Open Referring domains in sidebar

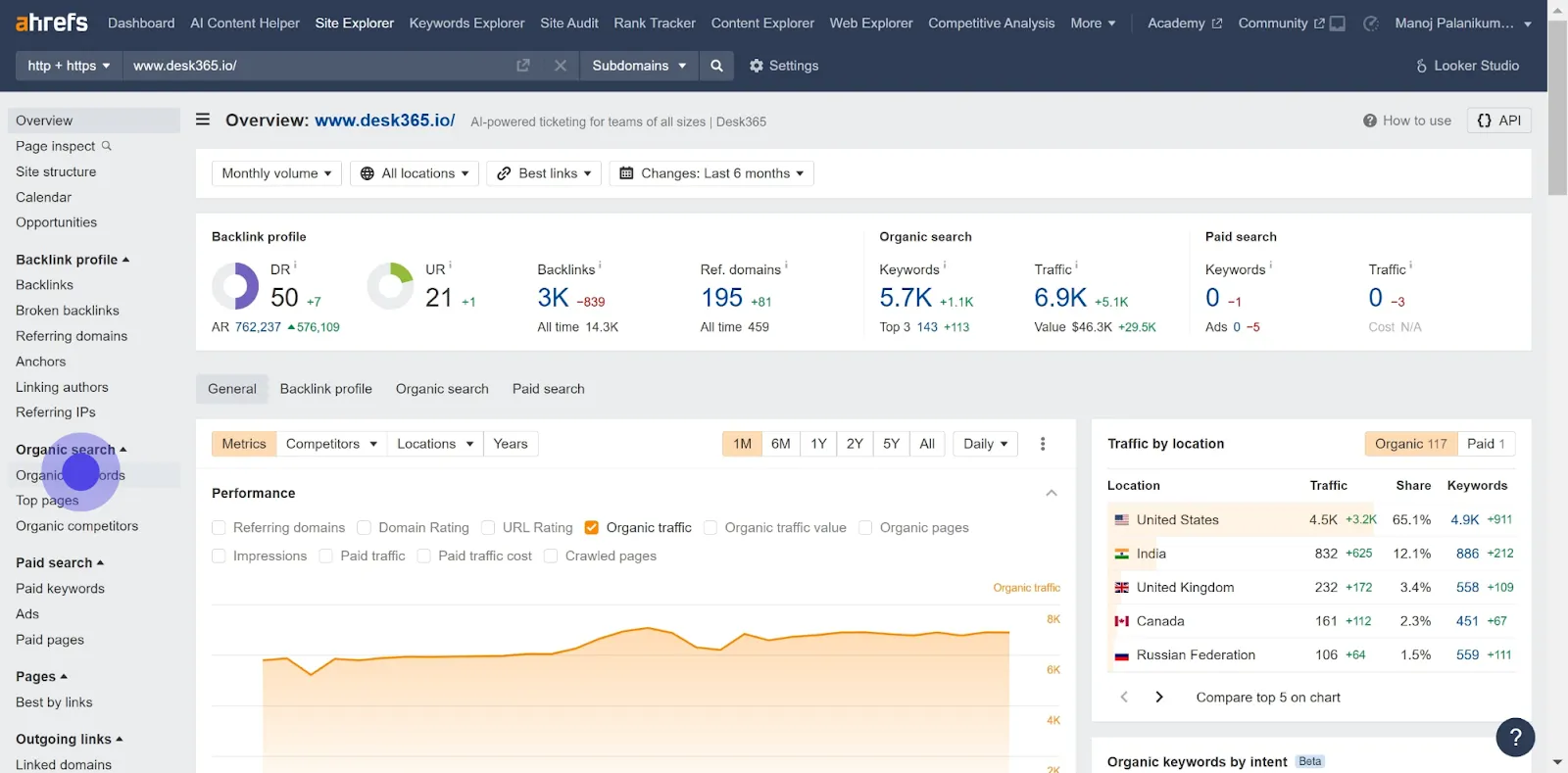tap(72, 336)
